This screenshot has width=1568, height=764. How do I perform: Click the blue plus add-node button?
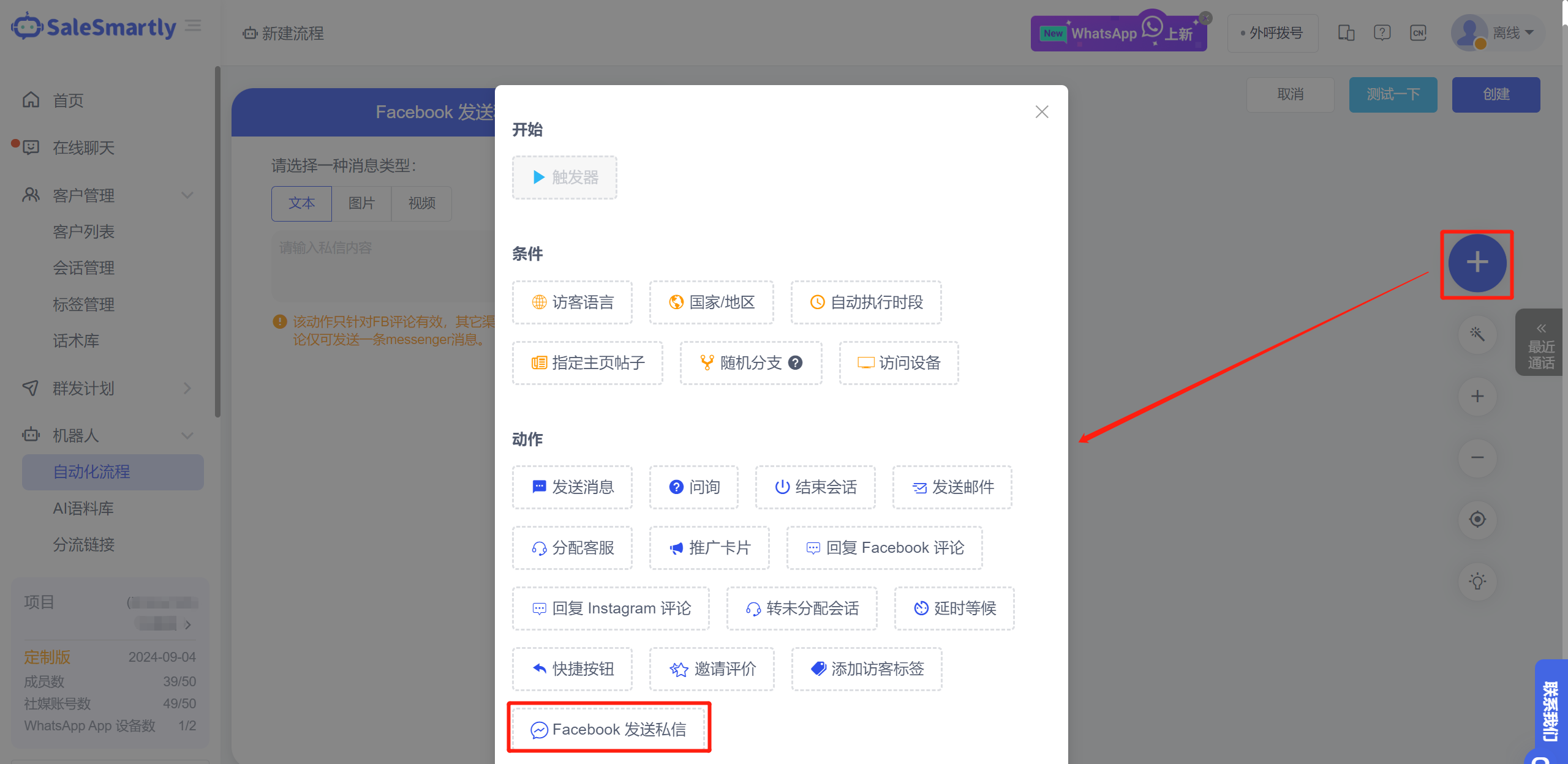[1477, 263]
